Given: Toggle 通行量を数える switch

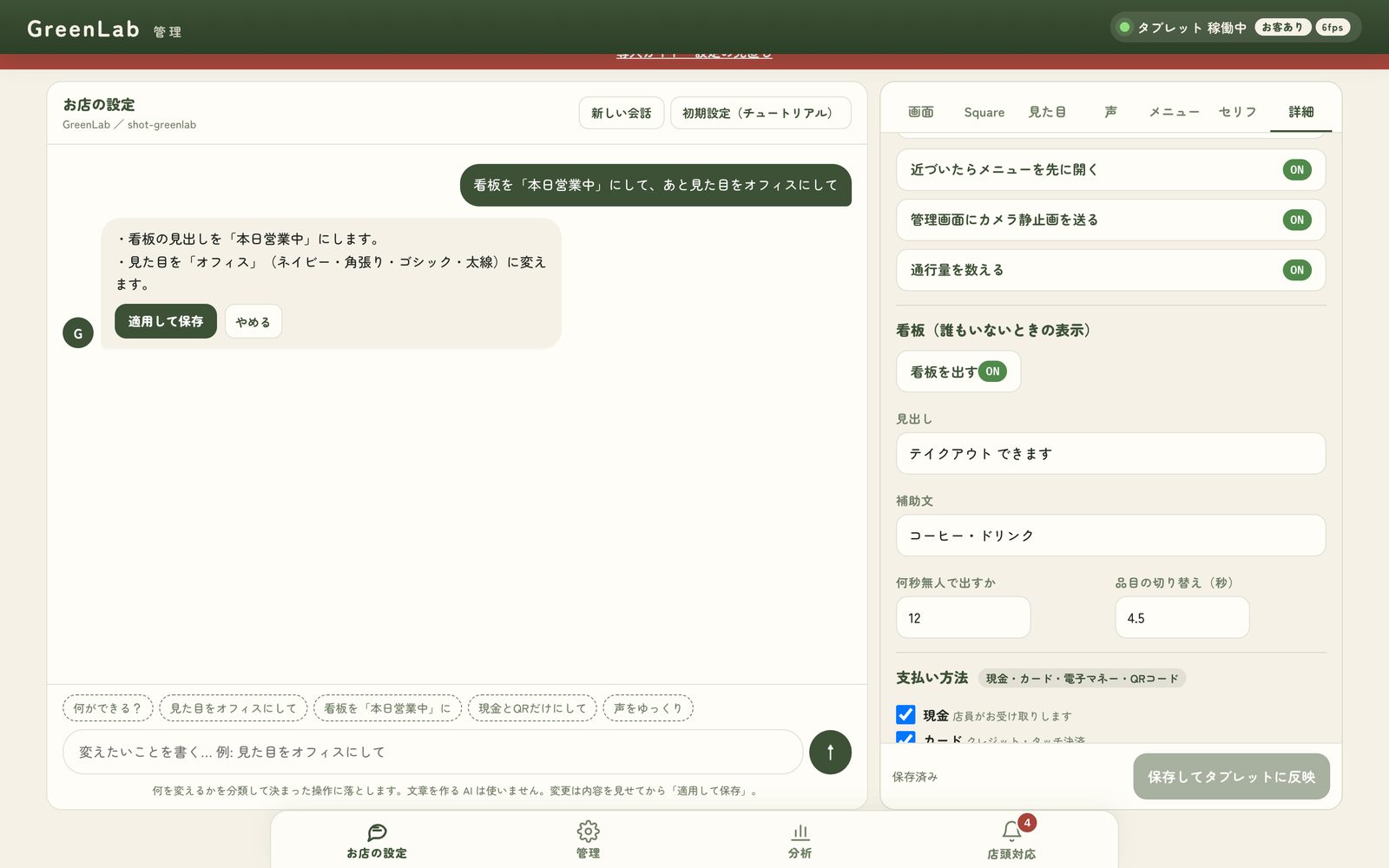Looking at the screenshot, I should tap(1296, 270).
